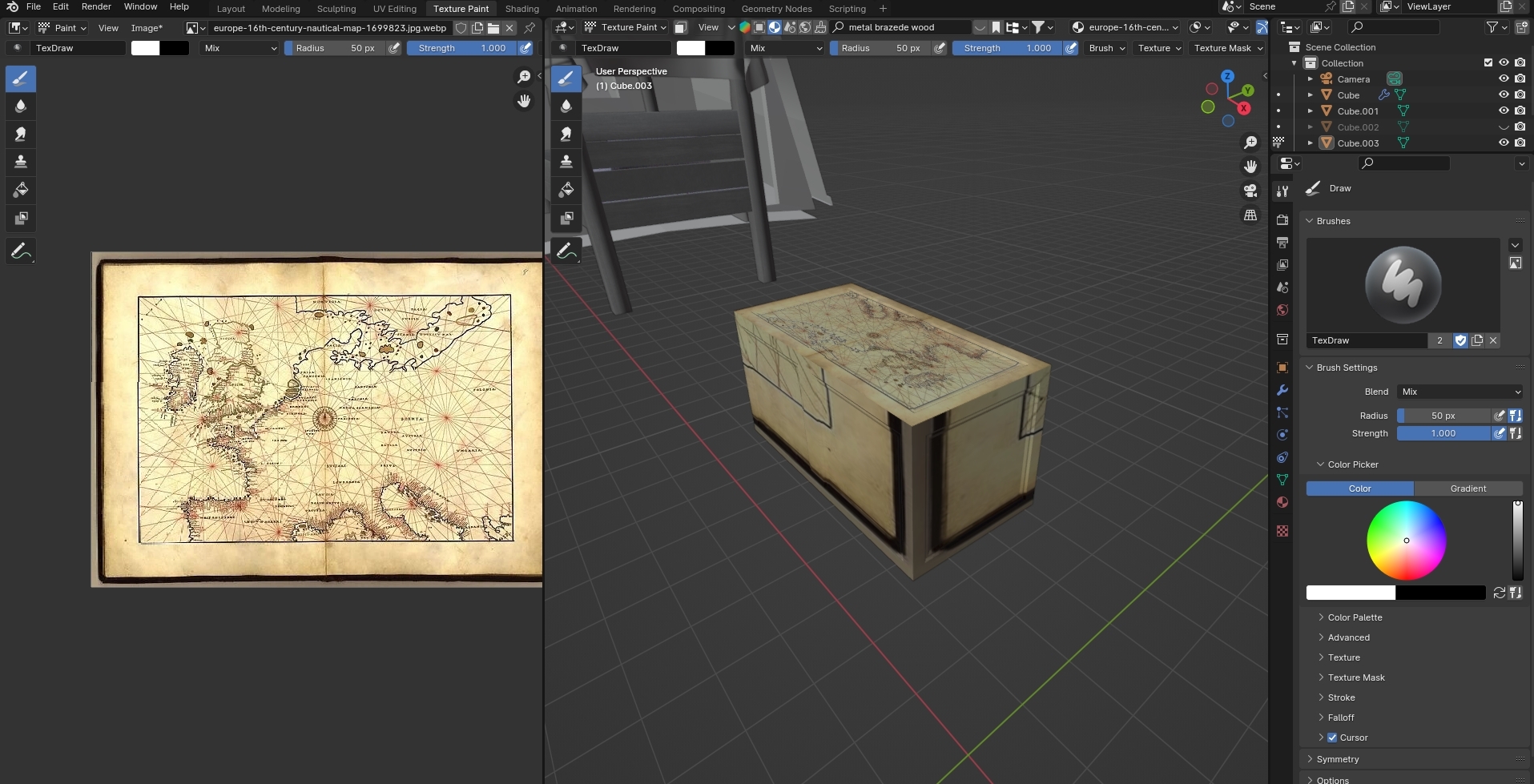Toggle visibility eye for Cube.003

1504,143
